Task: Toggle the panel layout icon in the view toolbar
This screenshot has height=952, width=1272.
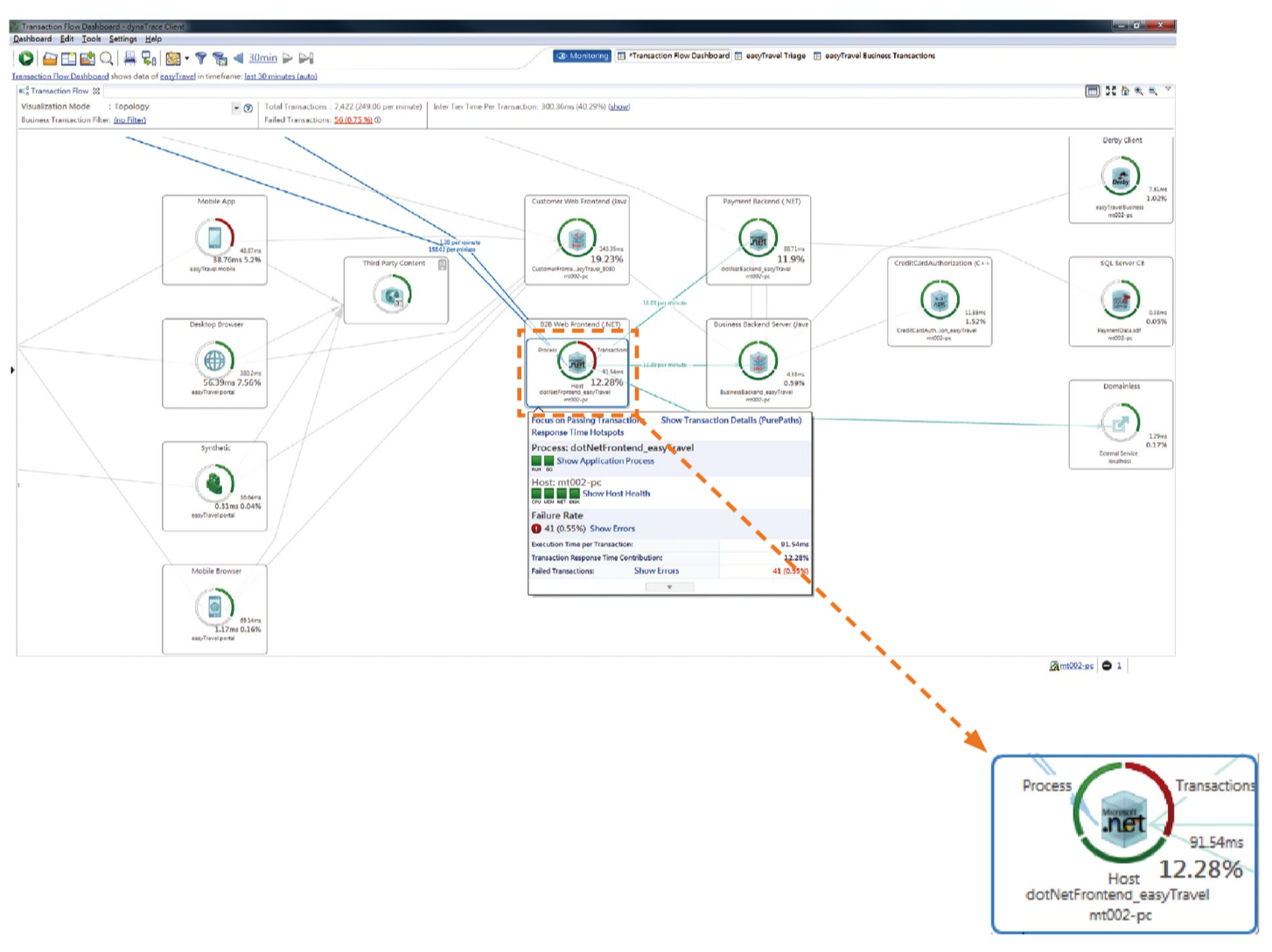Action: (x=1093, y=91)
